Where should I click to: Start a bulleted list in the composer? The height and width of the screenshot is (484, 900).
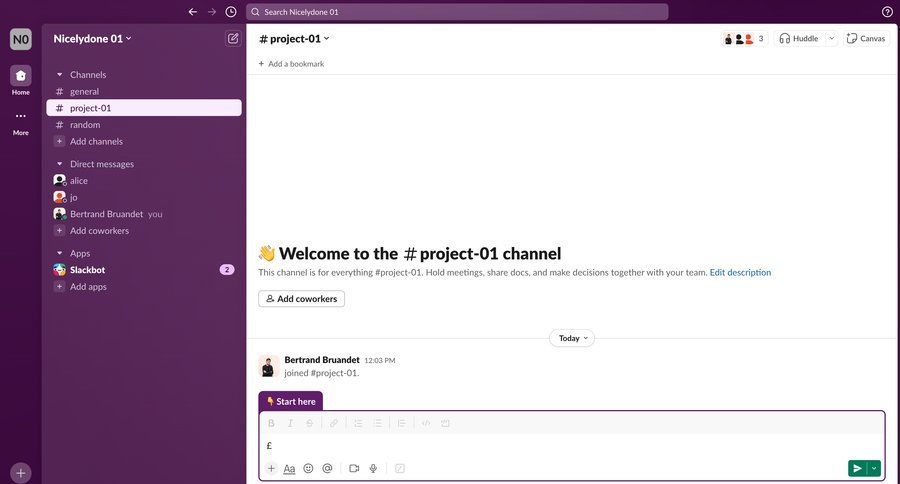[377, 423]
